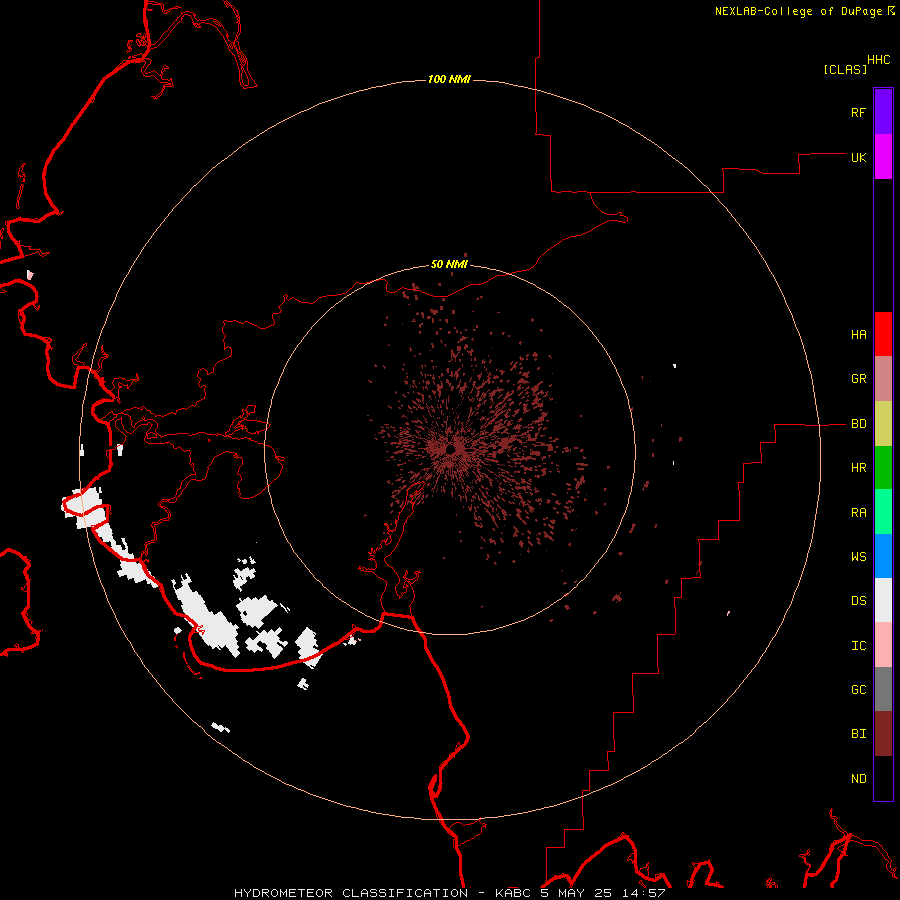This screenshot has width=900, height=900.
Task: Click the 5 MAY 25 date text
Action: coord(576,893)
